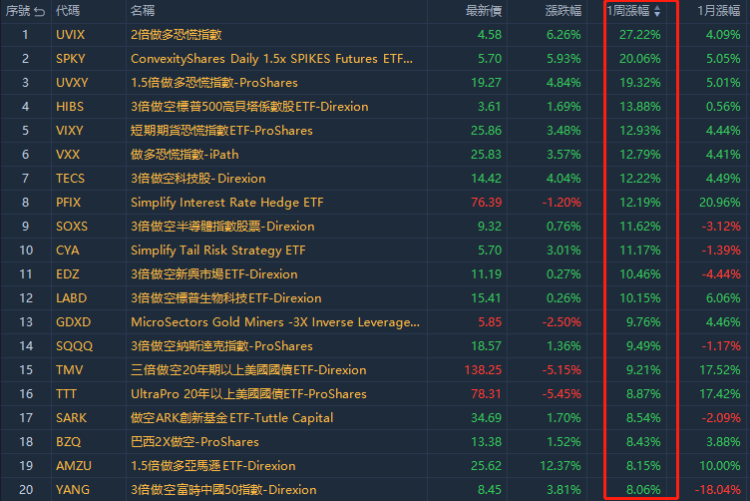Open 巴西2X做空-ProShares name
This screenshot has width=750, height=501.
pos(195,442)
